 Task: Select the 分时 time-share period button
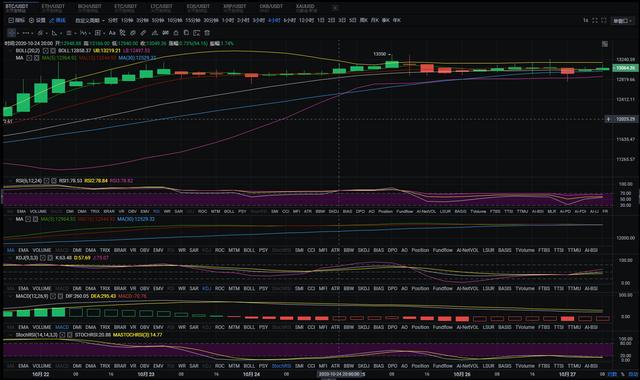[x=113, y=20]
